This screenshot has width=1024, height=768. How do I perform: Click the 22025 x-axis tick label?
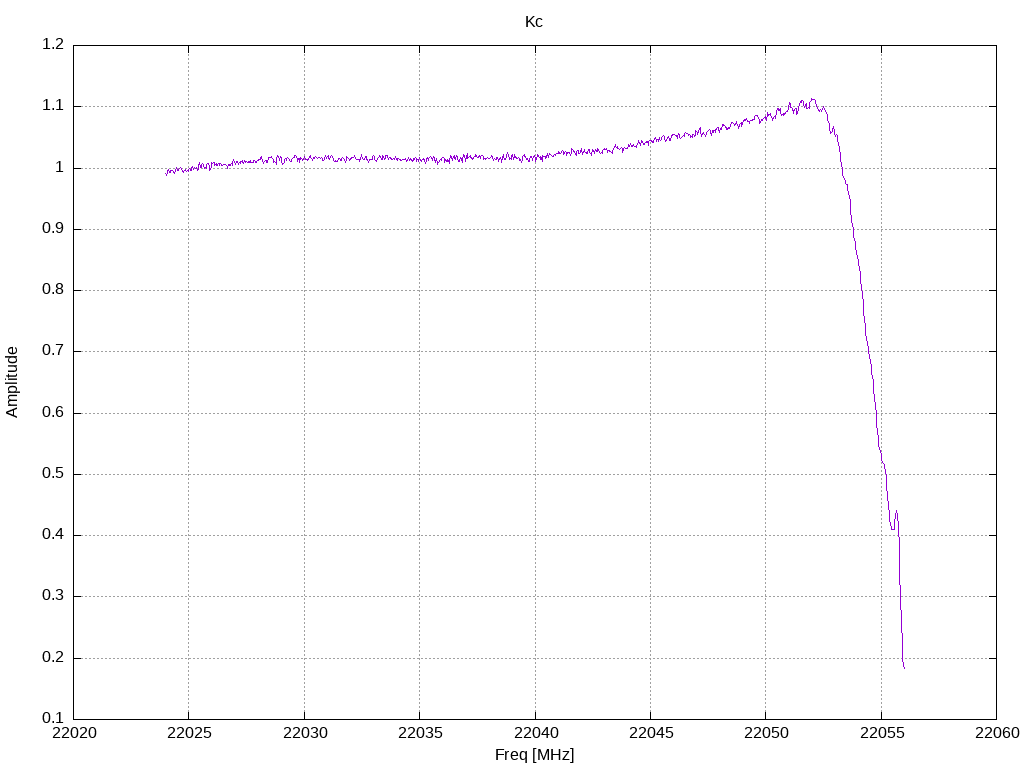click(x=189, y=733)
